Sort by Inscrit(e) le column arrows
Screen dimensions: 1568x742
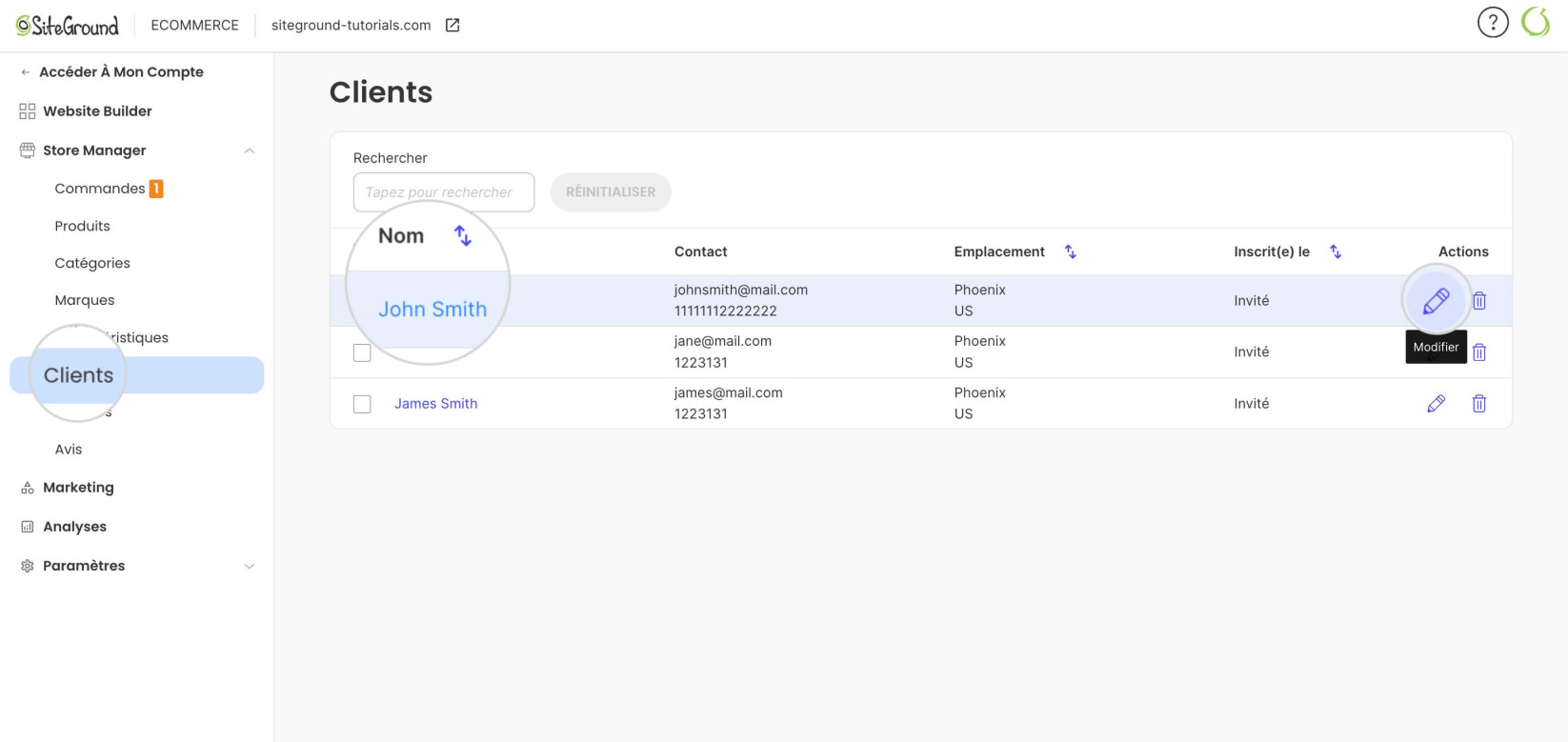(1336, 251)
